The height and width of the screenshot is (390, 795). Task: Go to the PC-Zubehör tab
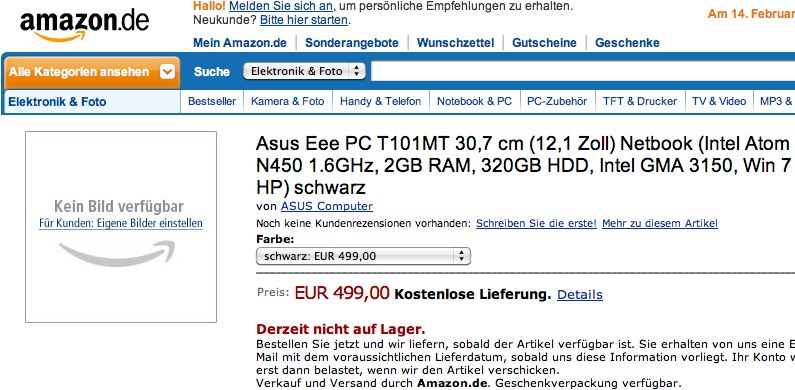pyautogui.click(x=557, y=101)
